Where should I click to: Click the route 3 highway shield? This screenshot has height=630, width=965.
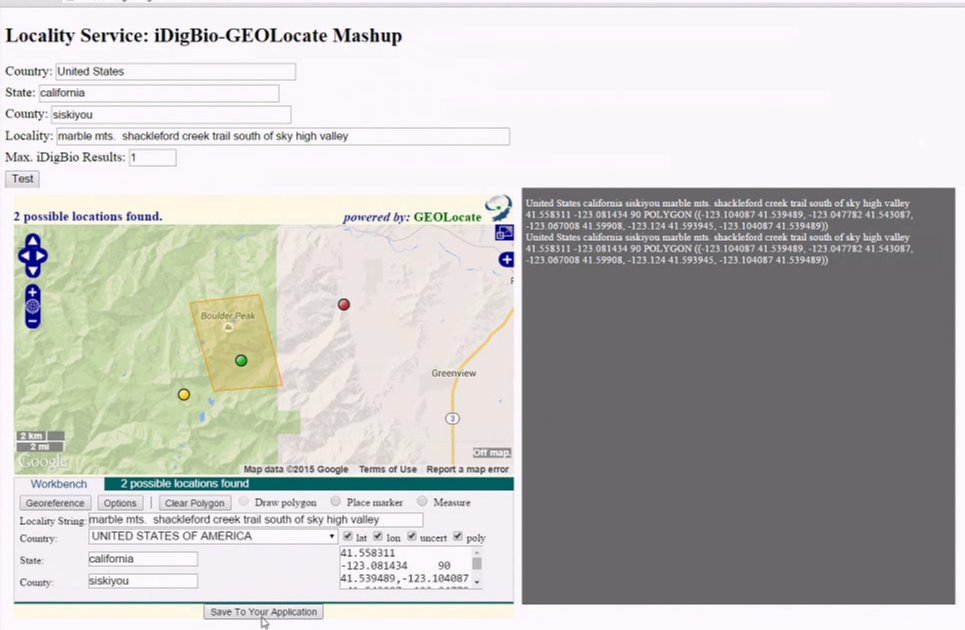tap(452, 418)
